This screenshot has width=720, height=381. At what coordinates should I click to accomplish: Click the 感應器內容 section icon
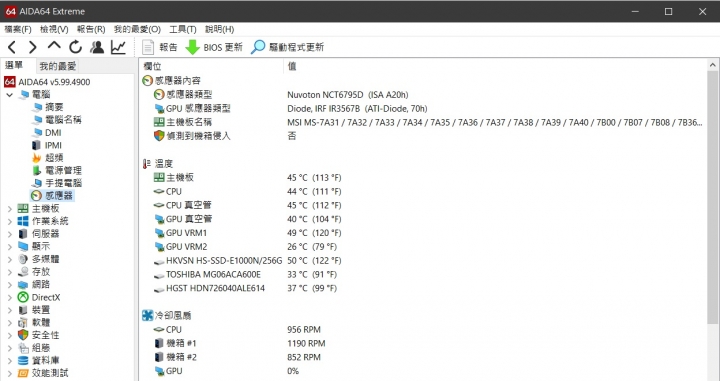(x=147, y=81)
